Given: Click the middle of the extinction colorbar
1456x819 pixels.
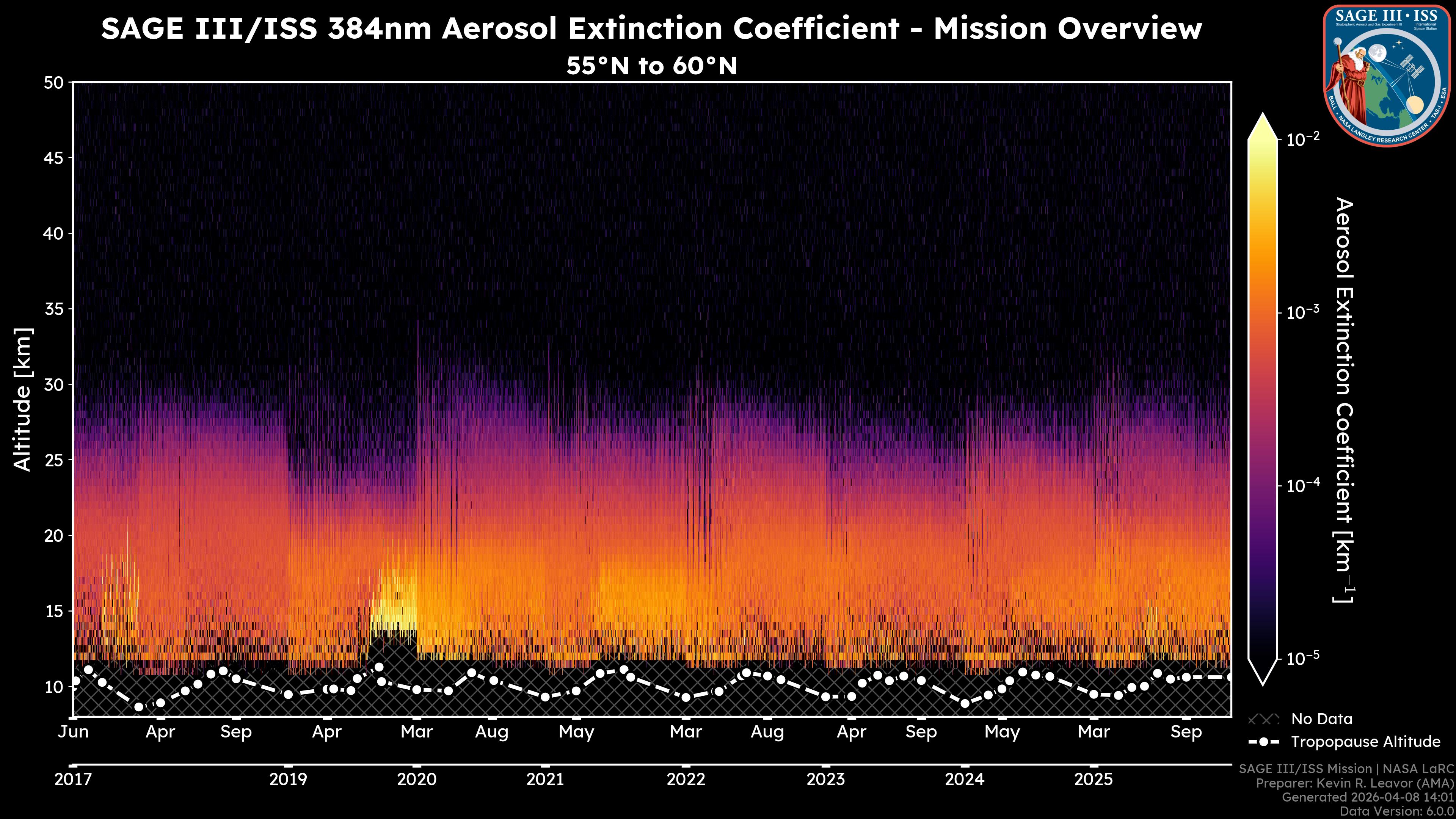Looking at the screenshot, I should click(x=1263, y=399).
